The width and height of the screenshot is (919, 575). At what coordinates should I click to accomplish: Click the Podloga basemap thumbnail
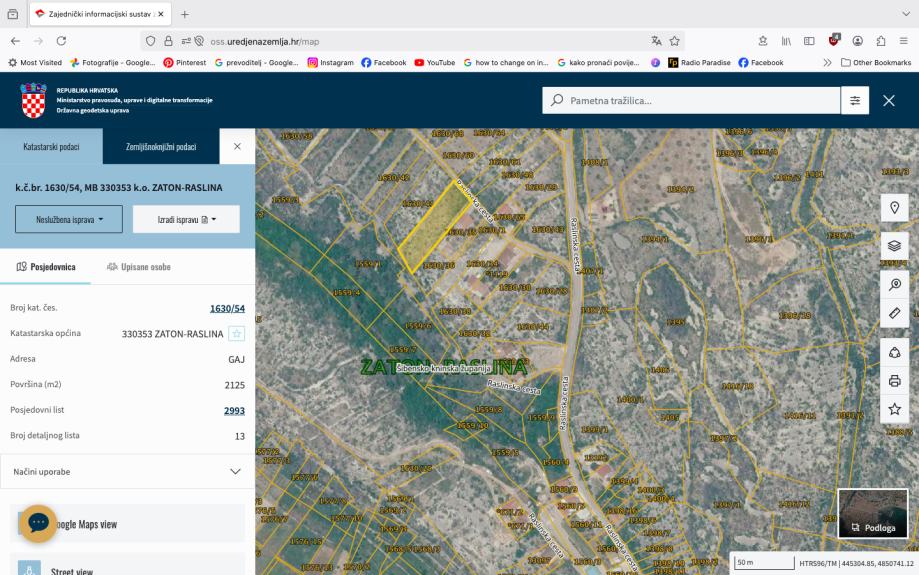pos(873,514)
